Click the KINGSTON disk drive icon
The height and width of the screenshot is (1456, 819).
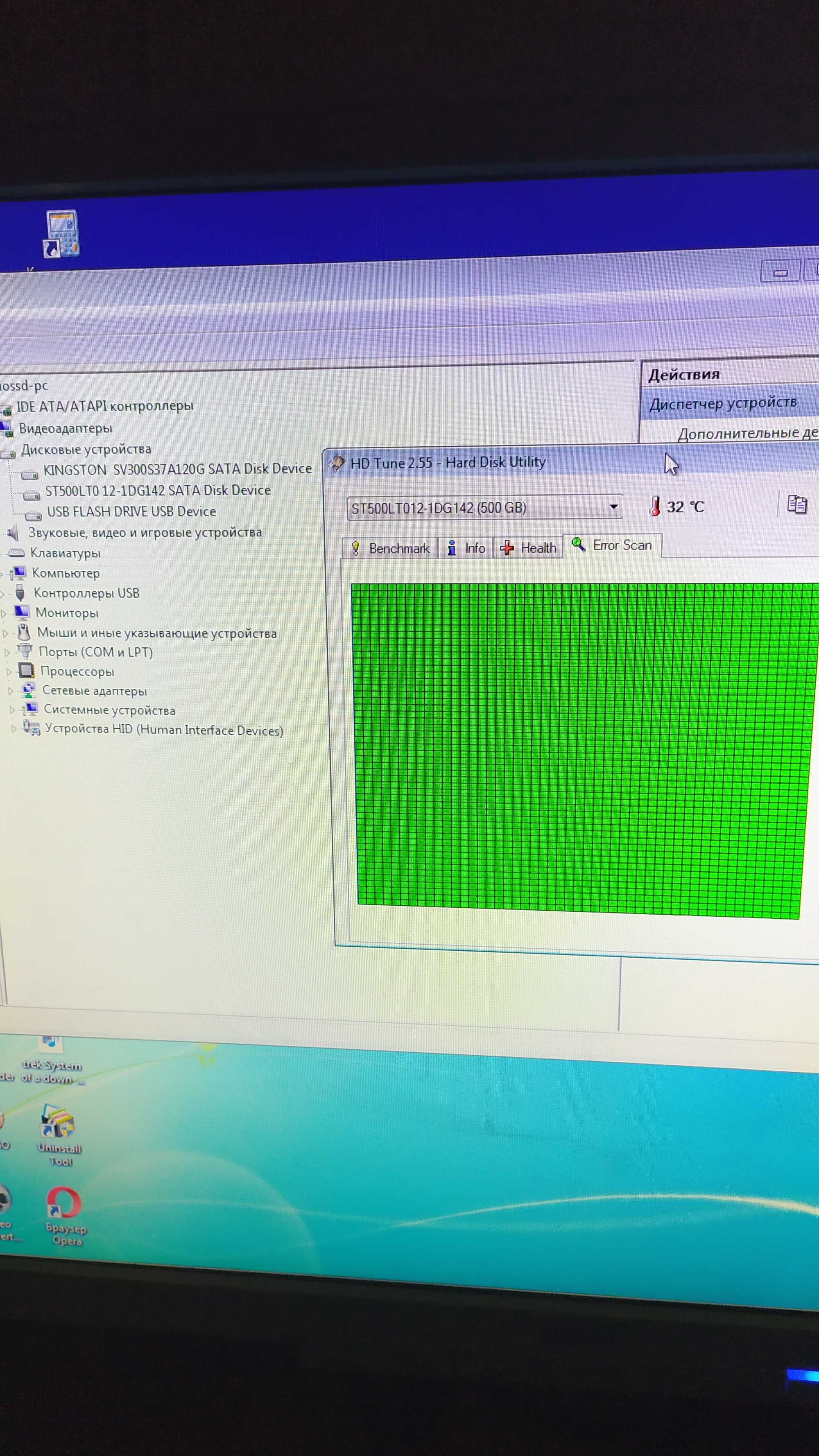tap(29, 475)
